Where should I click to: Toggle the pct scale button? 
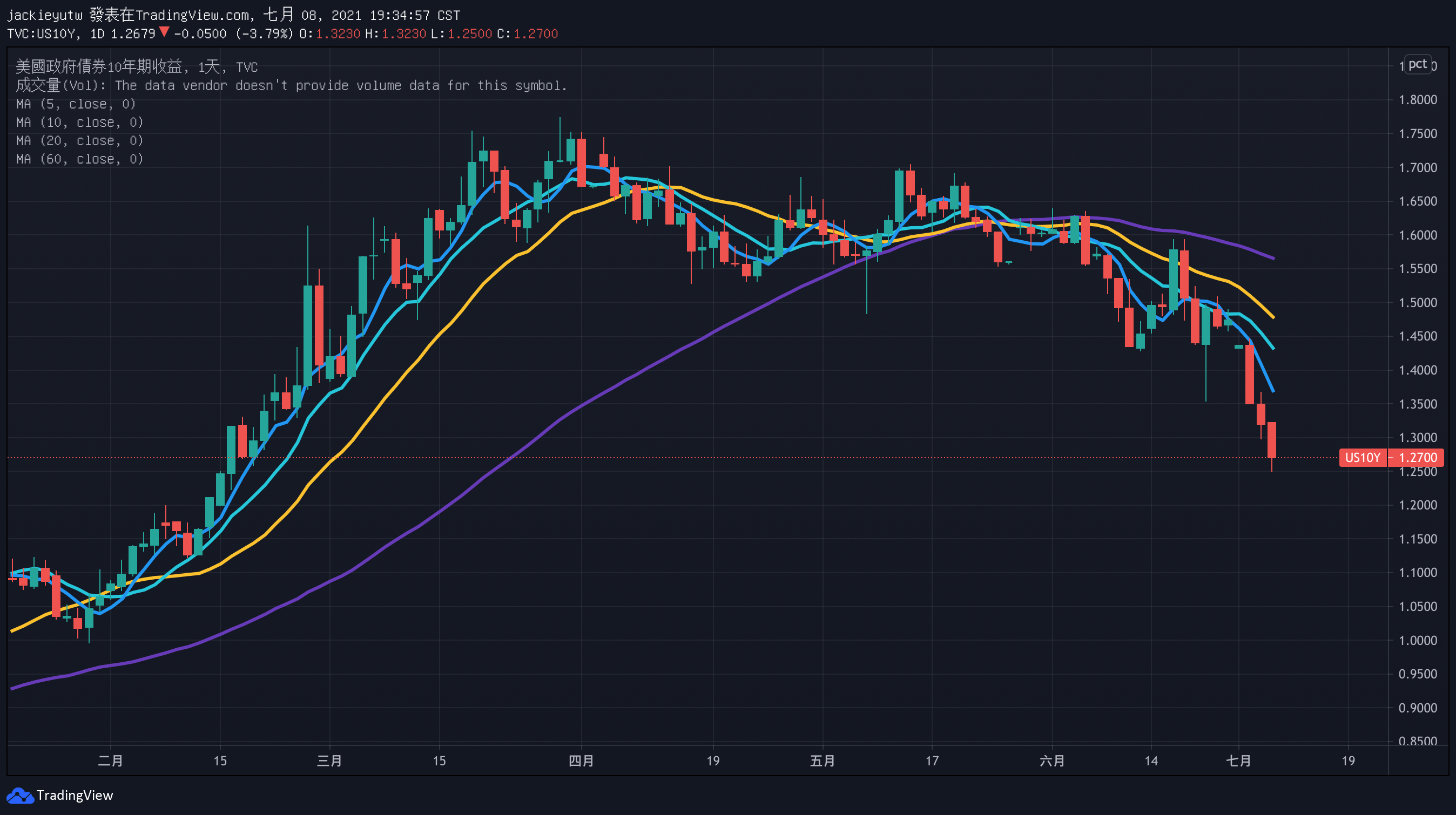pos(1417,64)
